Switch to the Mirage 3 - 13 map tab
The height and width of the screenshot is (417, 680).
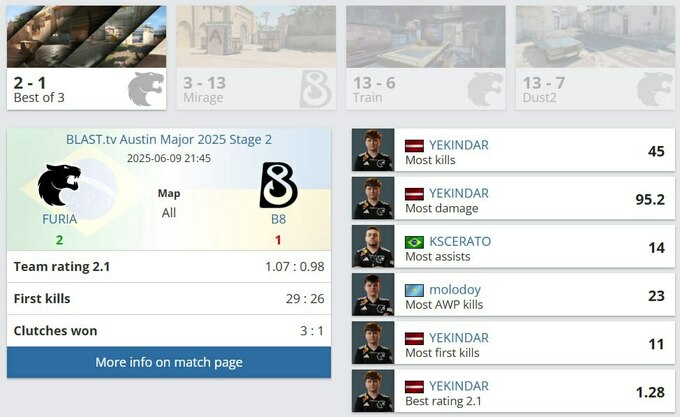tap(256, 58)
